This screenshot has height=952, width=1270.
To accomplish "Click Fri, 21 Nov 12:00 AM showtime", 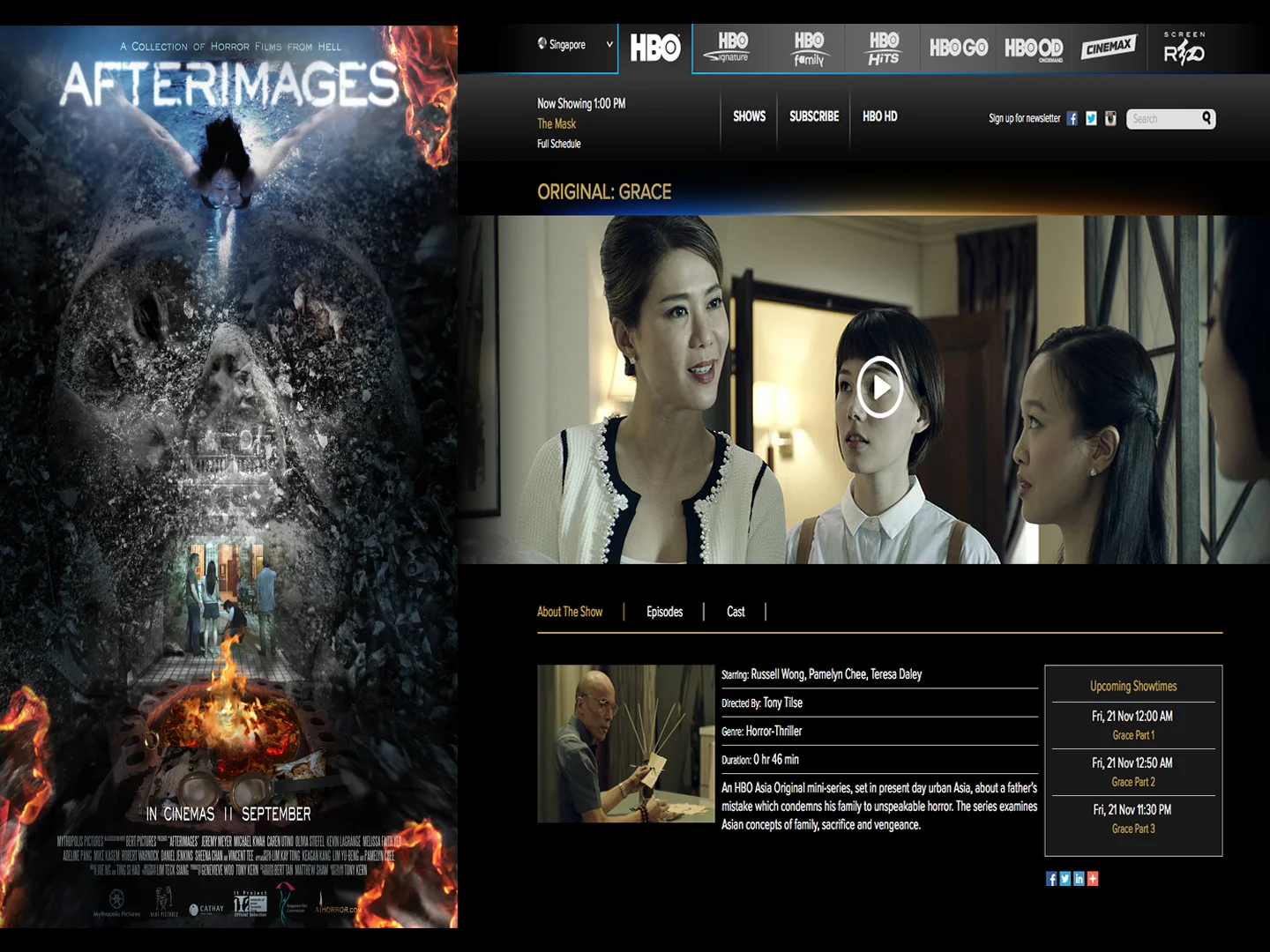I will pos(1133,717).
